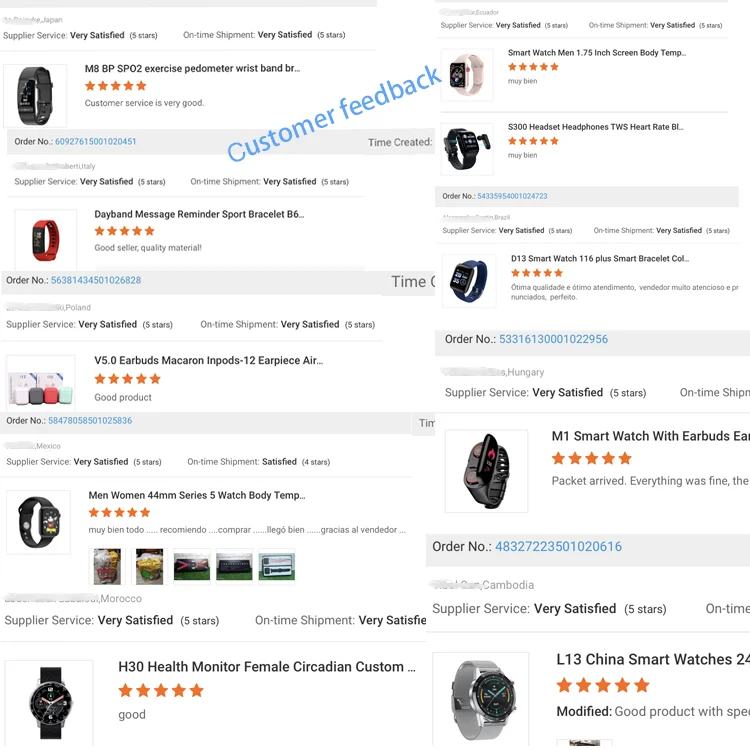
Task: Open first review photo under Series 5 watch
Action: click(x=107, y=567)
